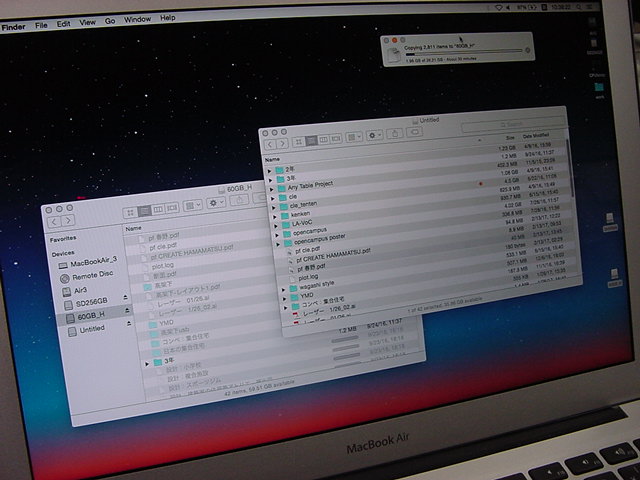This screenshot has width=640, height=480.
Task: Click the Wi-Fi icon in the menu bar
Action: click(x=498, y=8)
